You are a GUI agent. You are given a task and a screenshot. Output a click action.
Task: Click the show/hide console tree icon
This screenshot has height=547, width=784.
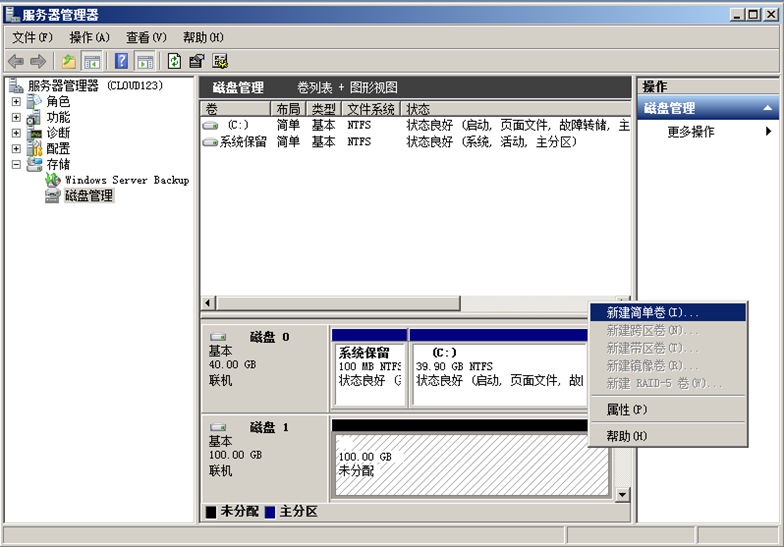point(91,61)
